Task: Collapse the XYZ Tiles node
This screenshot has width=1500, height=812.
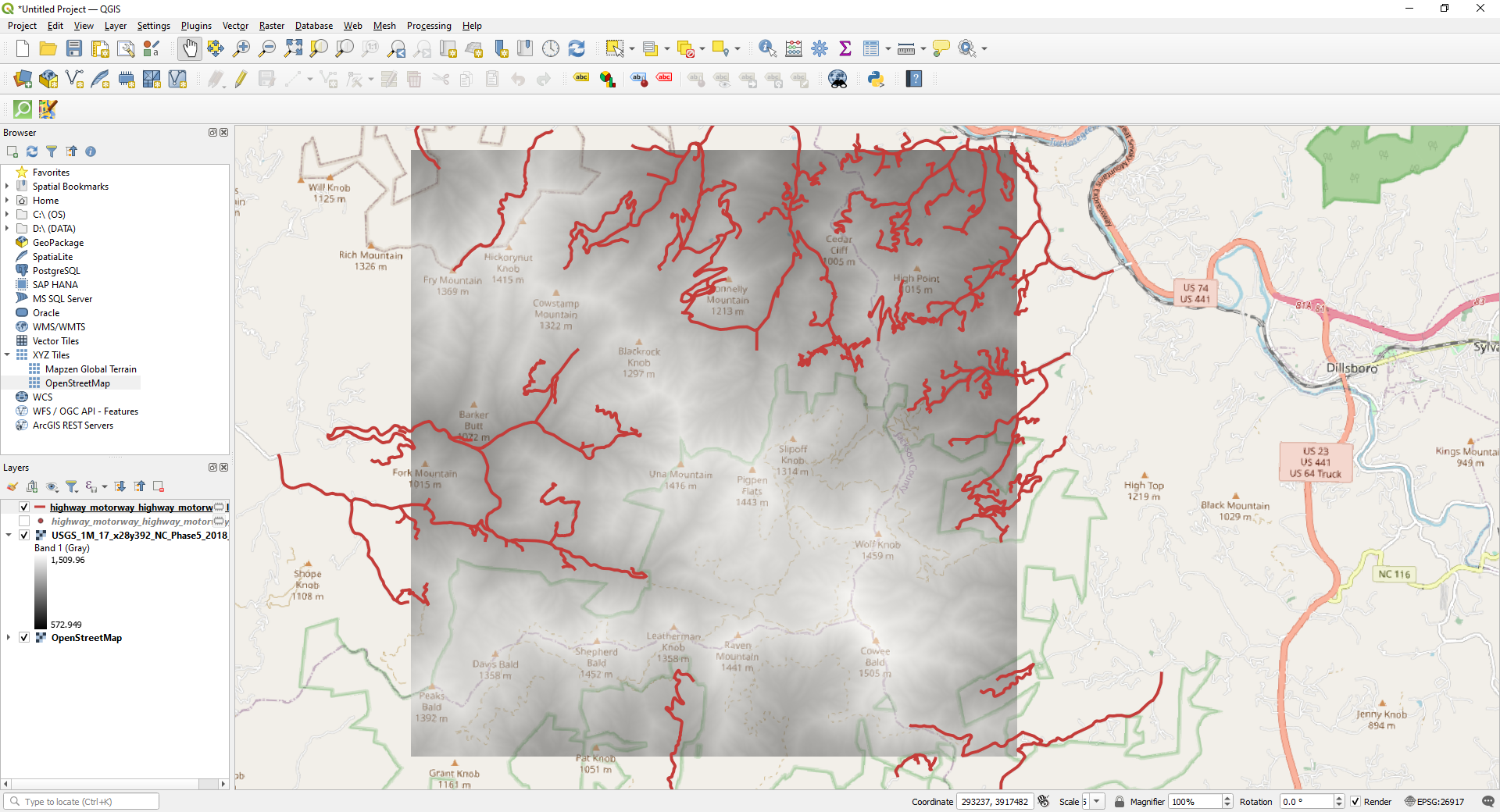Action: 7,355
